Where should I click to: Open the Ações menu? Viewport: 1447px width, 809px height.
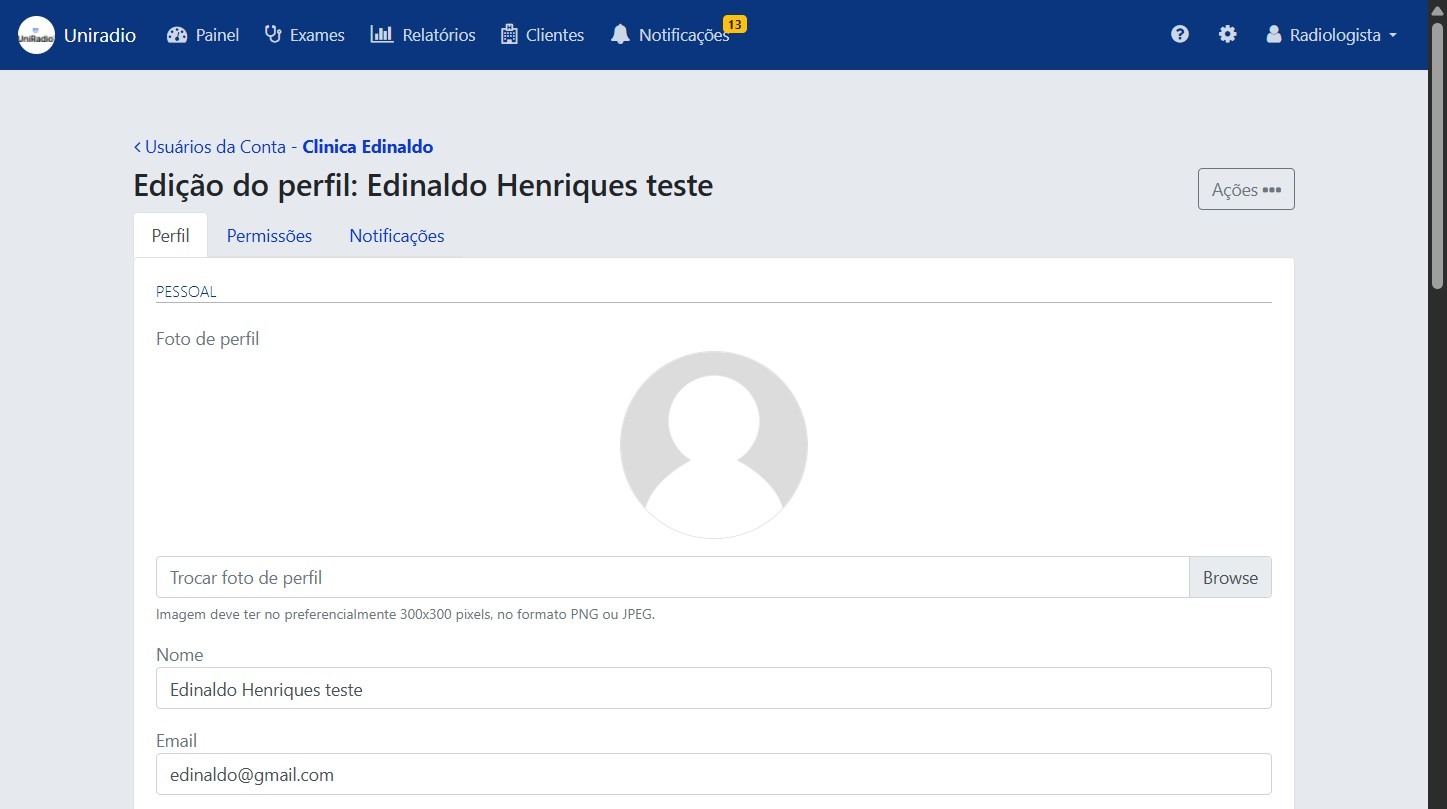click(x=1245, y=188)
